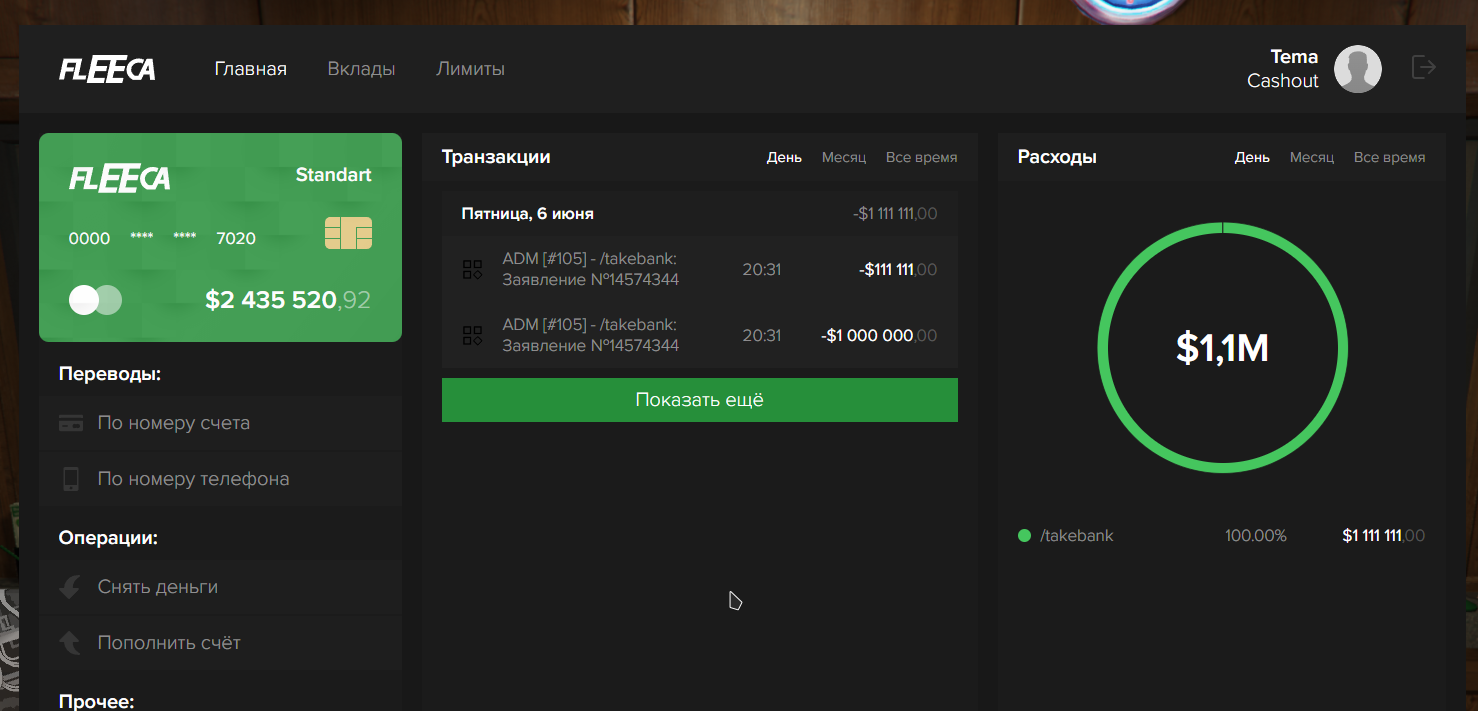Filter transactions by День
This screenshot has height=711, width=1478.
click(784, 157)
